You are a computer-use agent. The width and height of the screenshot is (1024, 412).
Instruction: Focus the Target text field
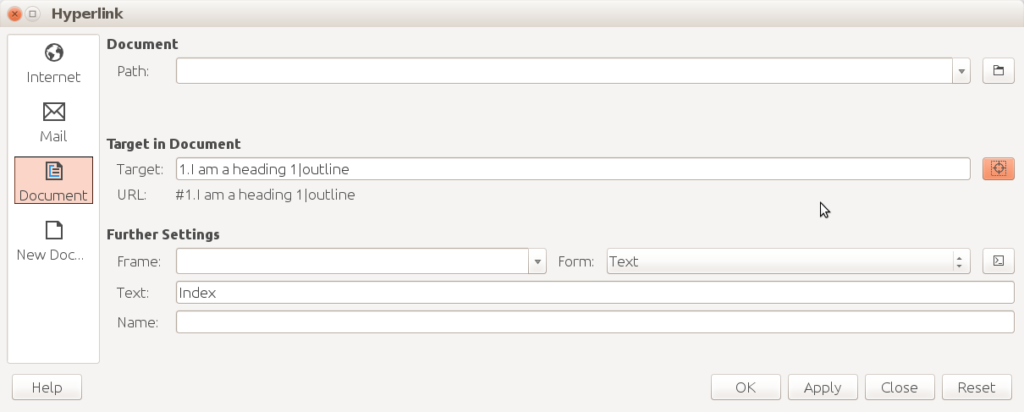click(572, 169)
